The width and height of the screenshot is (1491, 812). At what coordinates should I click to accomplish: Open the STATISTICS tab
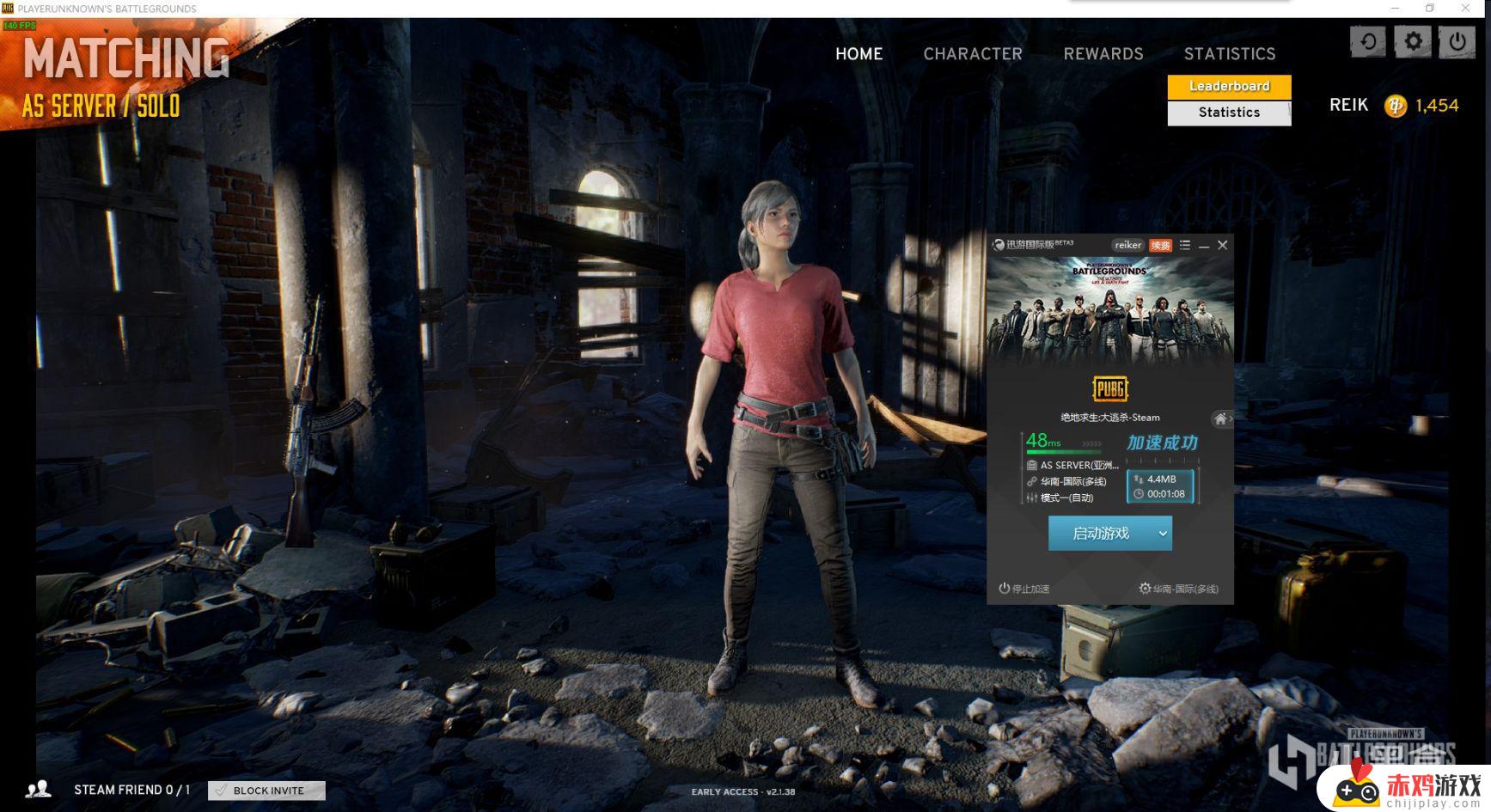pos(1230,54)
